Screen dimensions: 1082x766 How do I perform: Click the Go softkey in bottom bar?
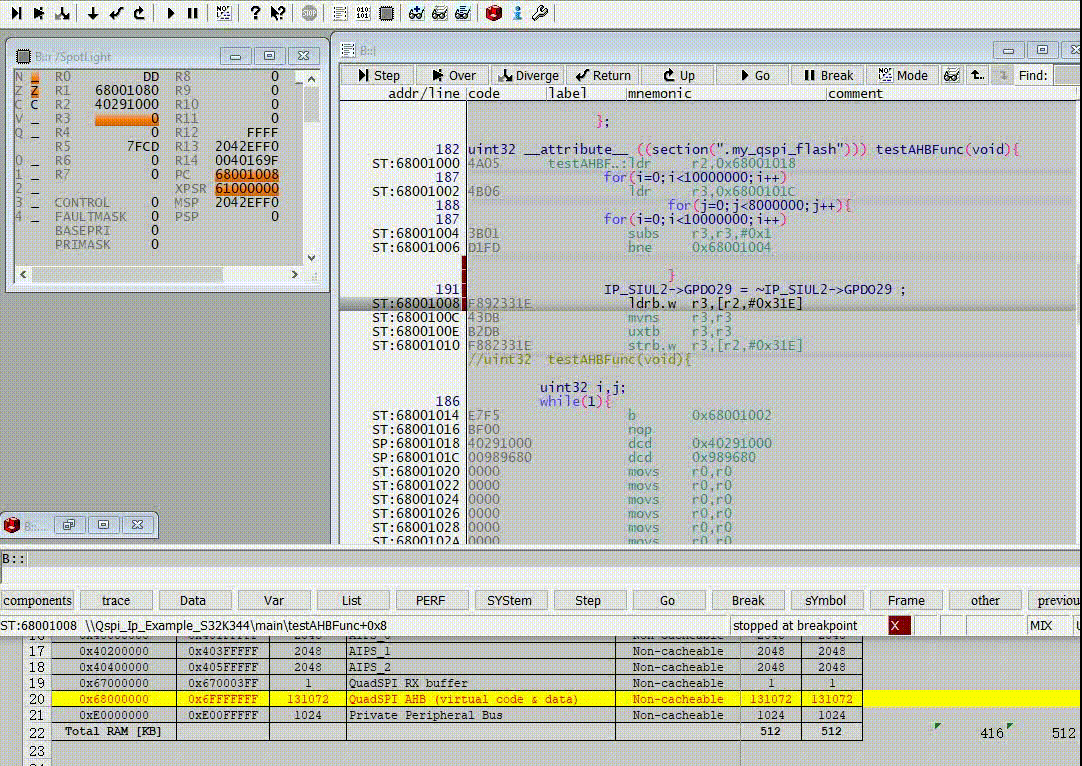667,600
